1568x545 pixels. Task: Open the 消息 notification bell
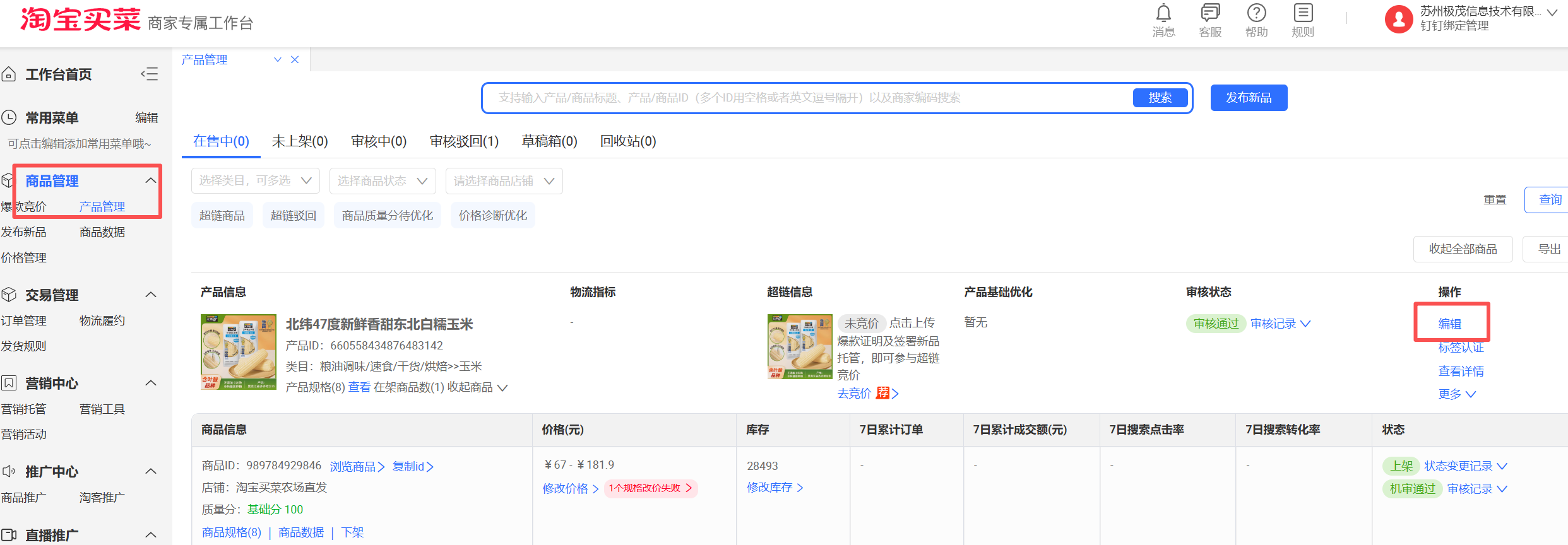1163,13
